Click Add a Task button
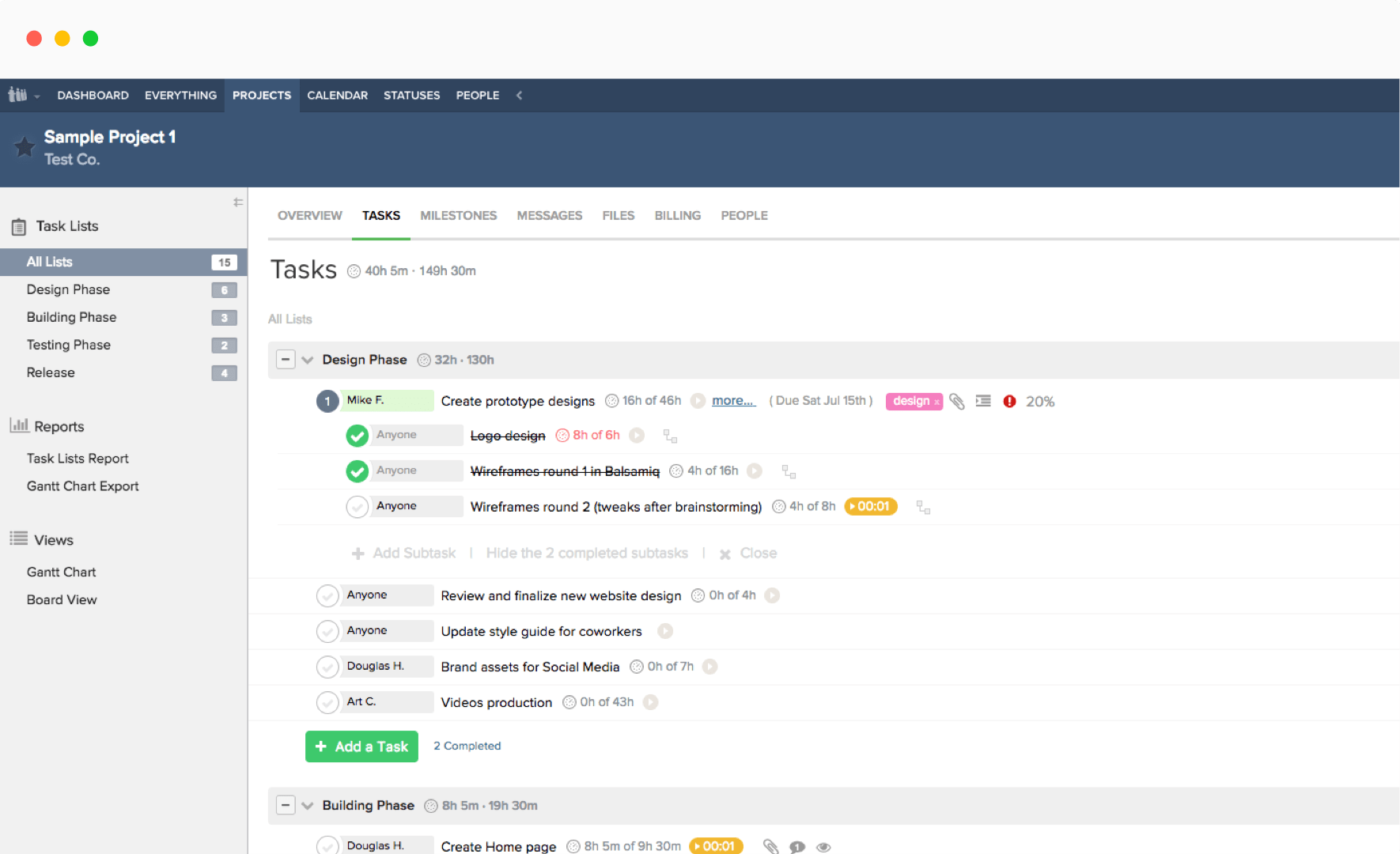The height and width of the screenshot is (854, 1400). (x=361, y=746)
